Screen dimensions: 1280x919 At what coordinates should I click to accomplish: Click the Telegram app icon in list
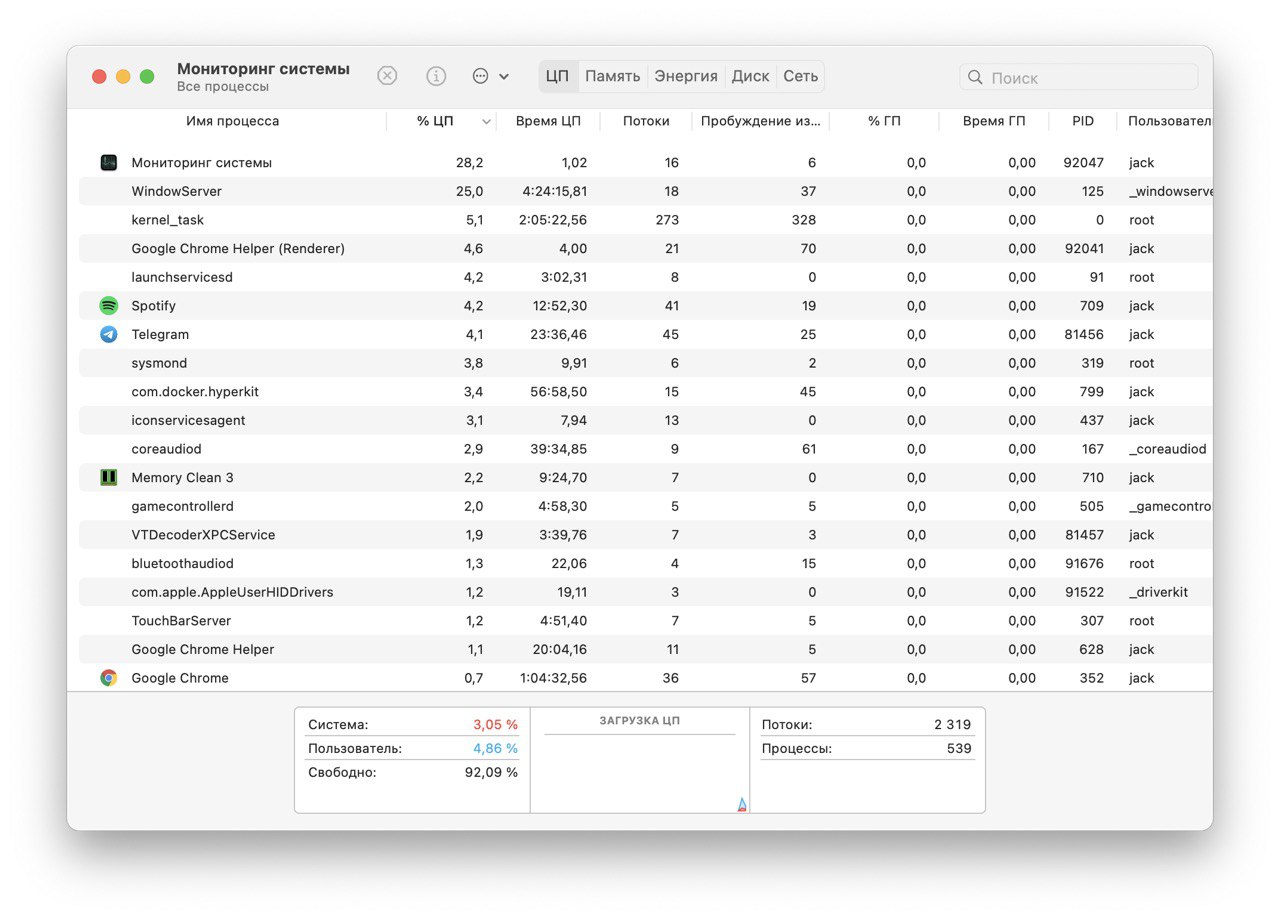109,335
